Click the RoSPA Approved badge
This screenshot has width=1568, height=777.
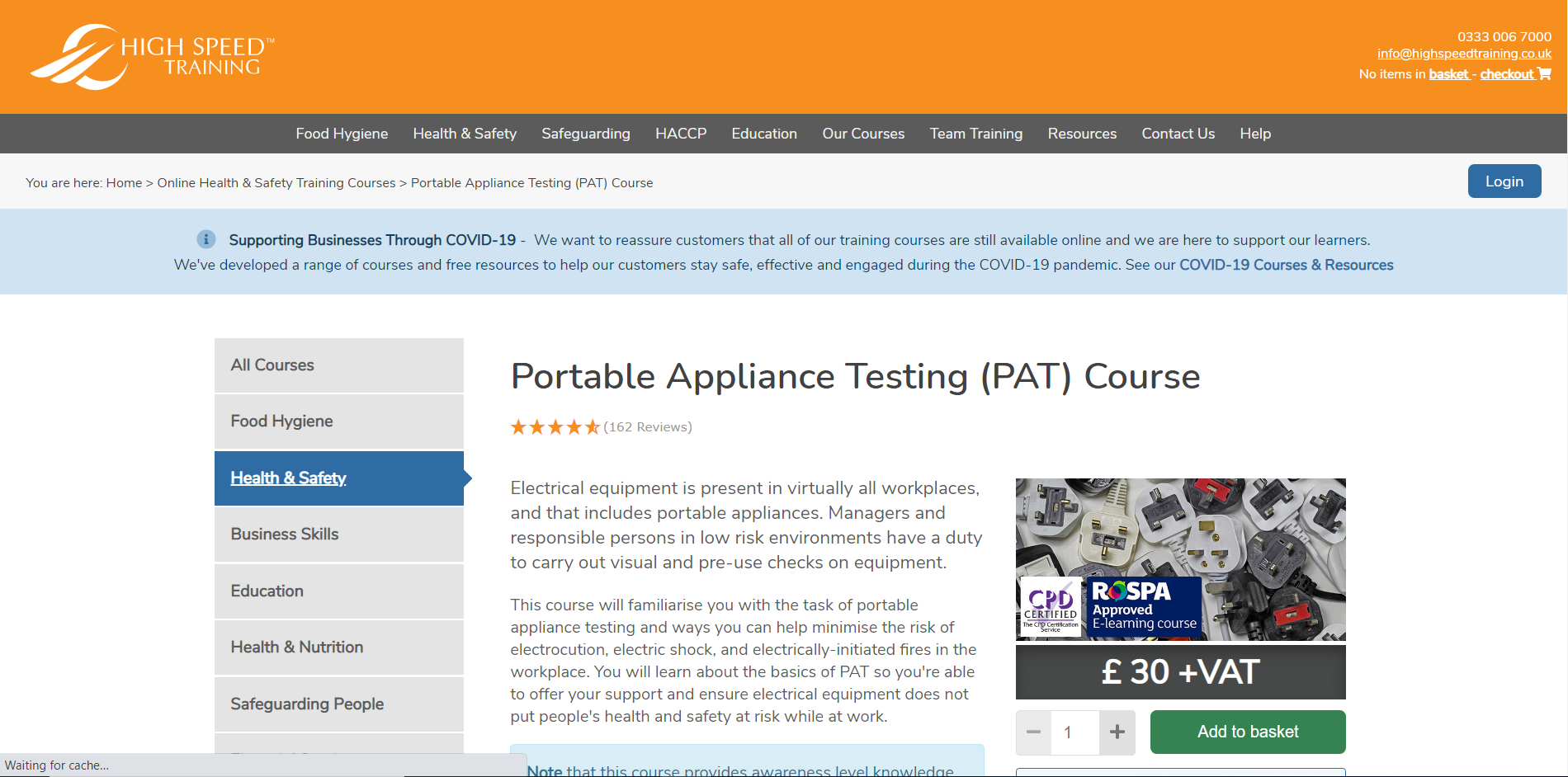1144,608
